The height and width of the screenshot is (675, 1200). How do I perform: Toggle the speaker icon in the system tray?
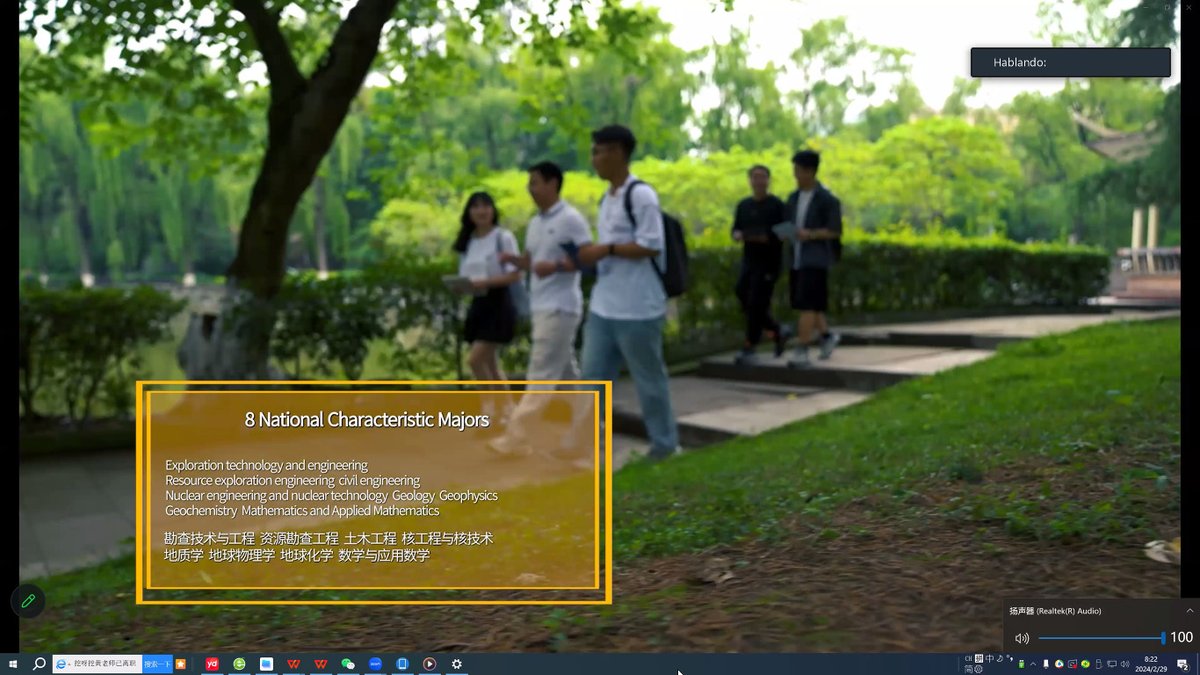coord(1124,663)
